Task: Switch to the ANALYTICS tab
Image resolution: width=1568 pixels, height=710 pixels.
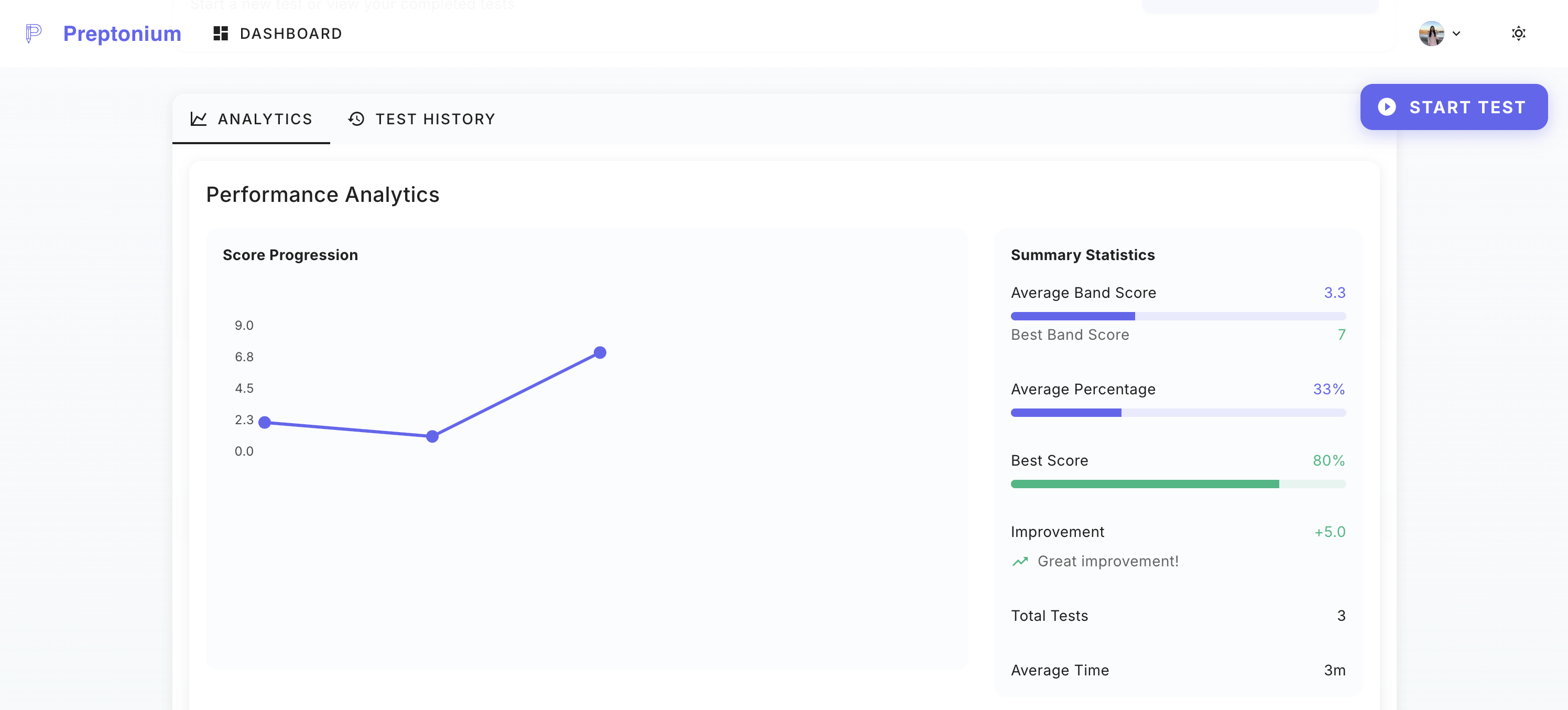Action: pyautogui.click(x=251, y=119)
